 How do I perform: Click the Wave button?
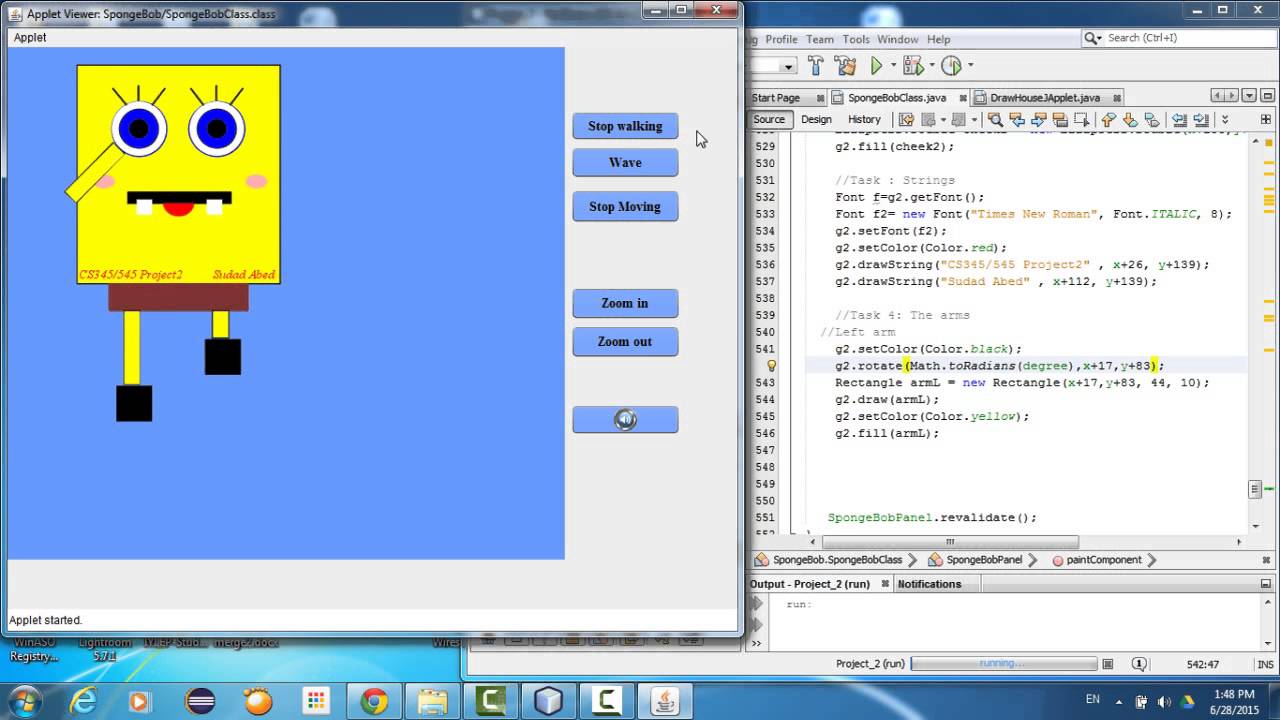click(x=625, y=162)
